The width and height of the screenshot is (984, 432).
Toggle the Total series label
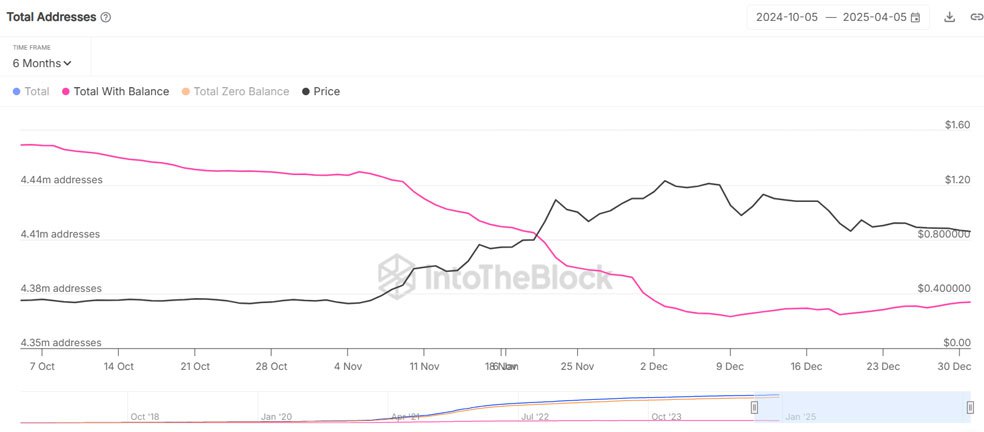coord(37,92)
